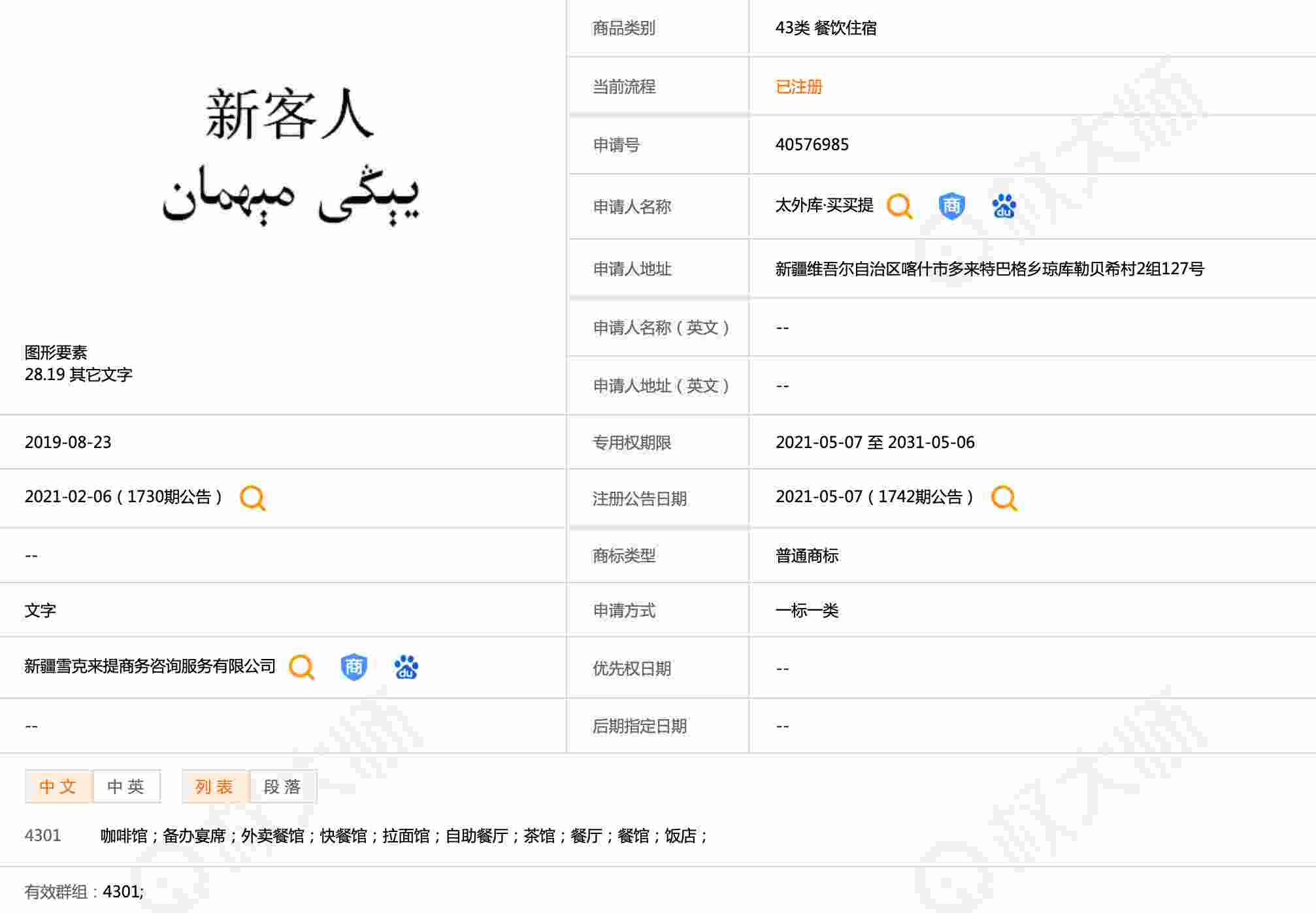Click group code 4301 in services list
The width and height of the screenshot is (1316, 913).
[x=42, y=835]
